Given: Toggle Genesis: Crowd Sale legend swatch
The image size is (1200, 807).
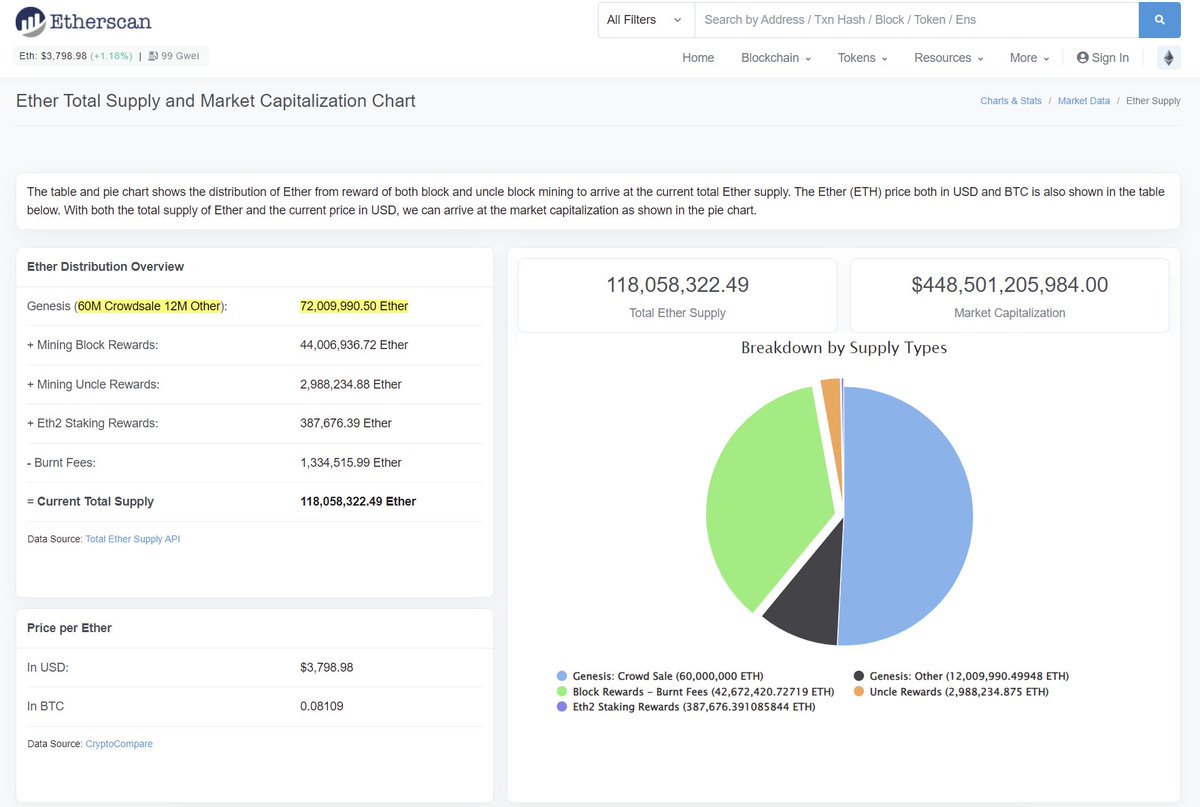Looking at the screenshot, I should 562,677.
